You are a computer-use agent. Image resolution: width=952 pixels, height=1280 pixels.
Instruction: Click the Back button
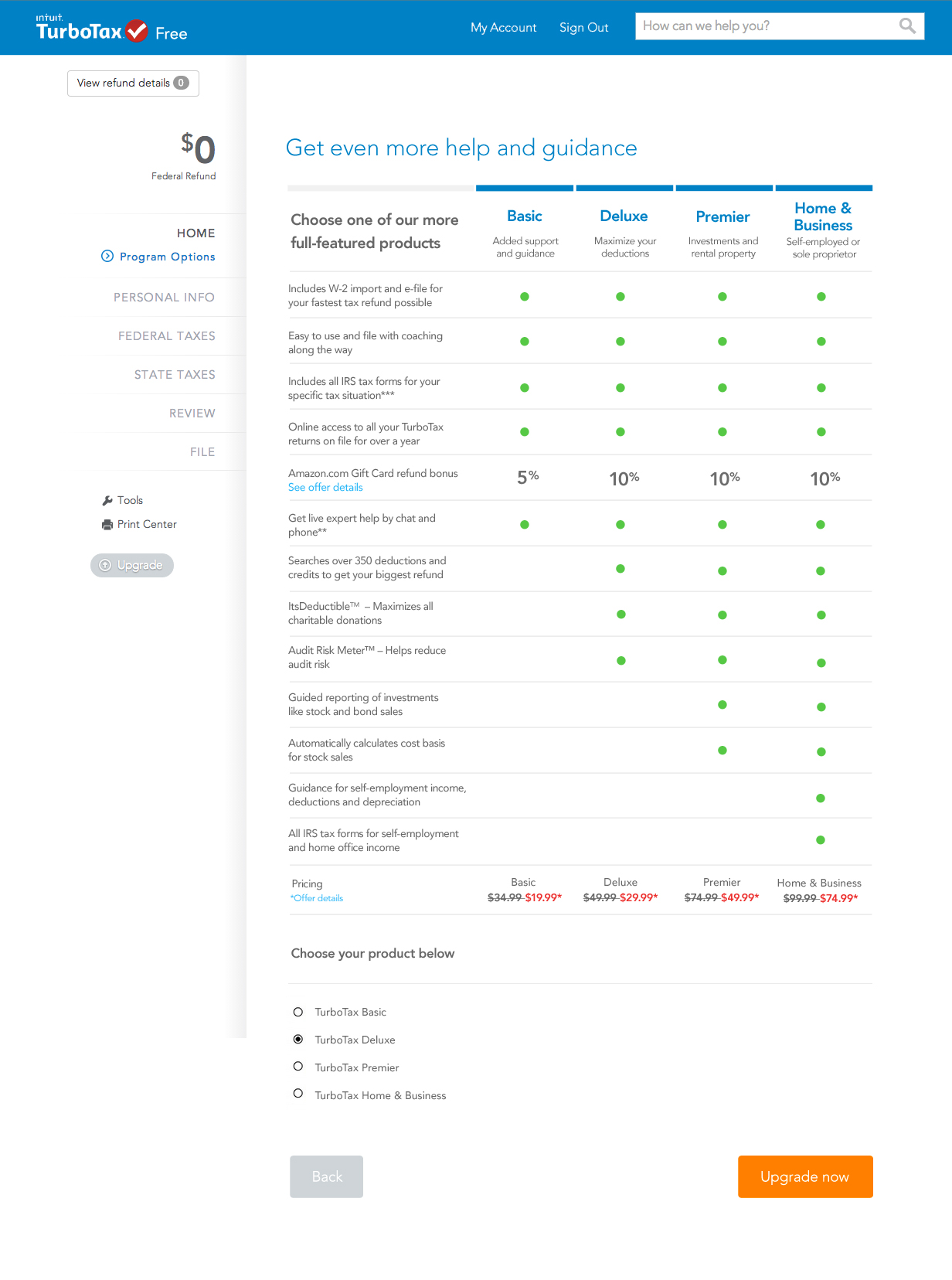point(326,1176)
